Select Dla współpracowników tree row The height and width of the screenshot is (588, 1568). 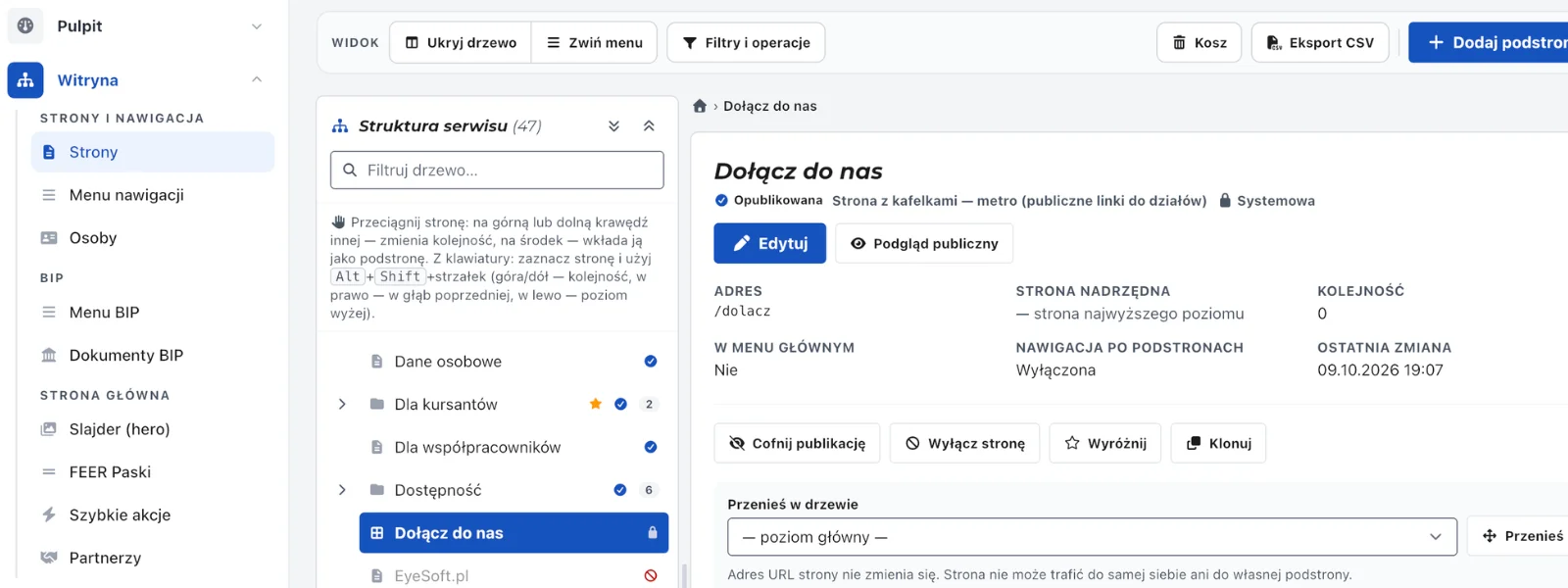coord(514,447)
